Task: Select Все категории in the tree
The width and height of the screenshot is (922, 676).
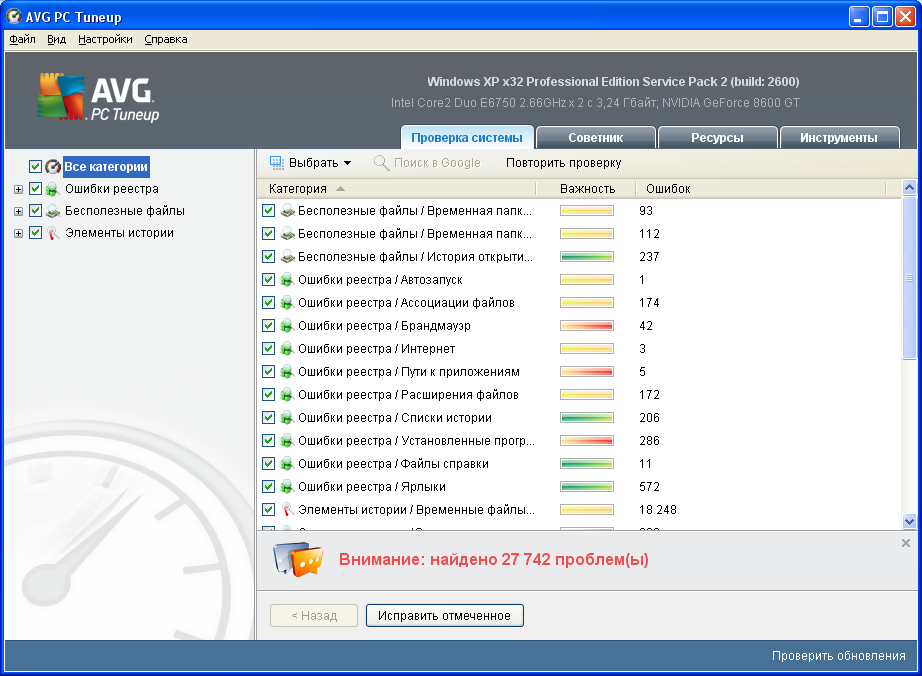Action: pos(106,167)
